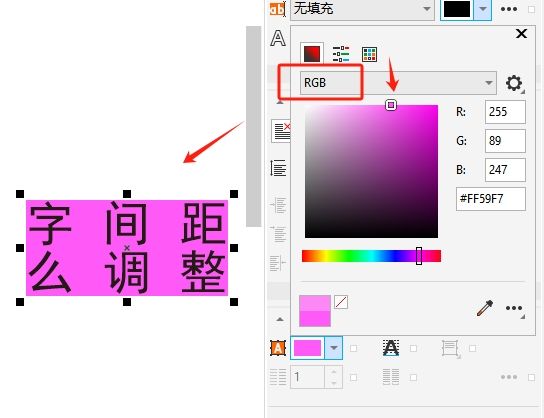Screen dimensions: 544x418
Task: Toggle checkbox beside top ellipsis button
Action: click(531, 9)
